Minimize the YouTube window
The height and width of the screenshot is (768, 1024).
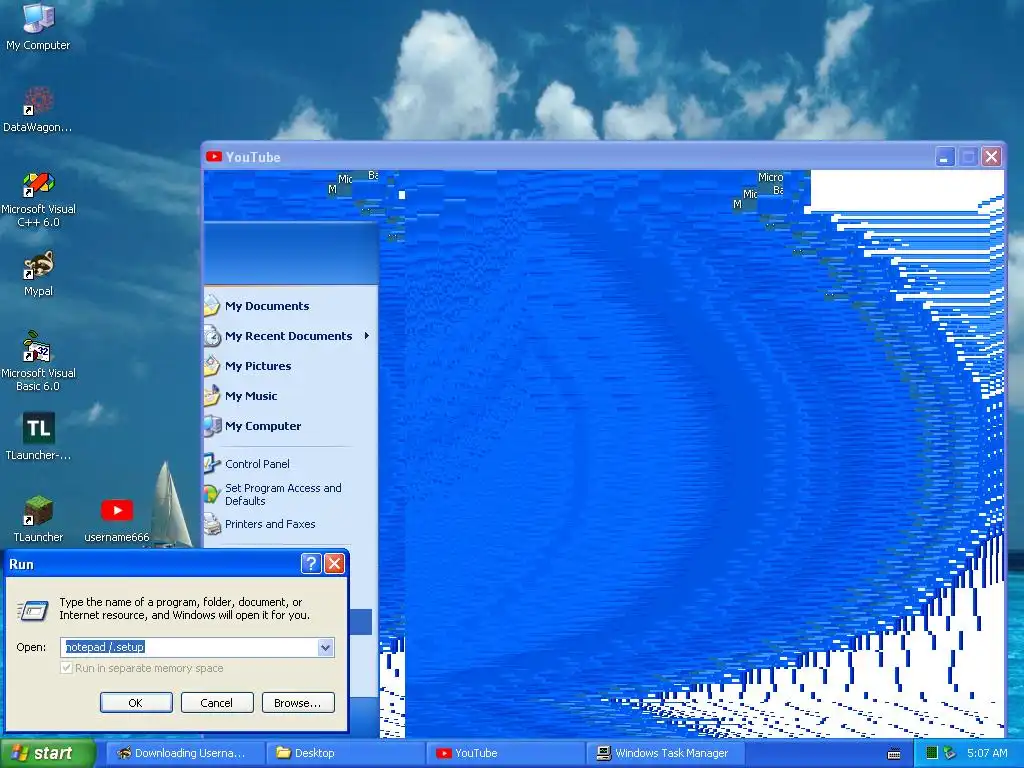click(x=945, y=157)
